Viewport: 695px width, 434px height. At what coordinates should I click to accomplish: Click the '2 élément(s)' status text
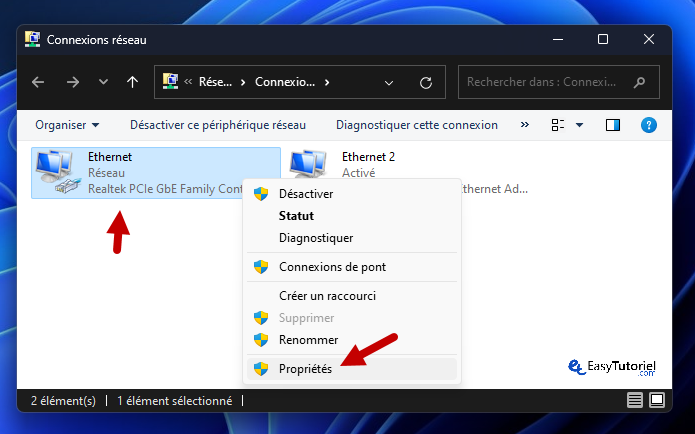(x=63, y=401)
